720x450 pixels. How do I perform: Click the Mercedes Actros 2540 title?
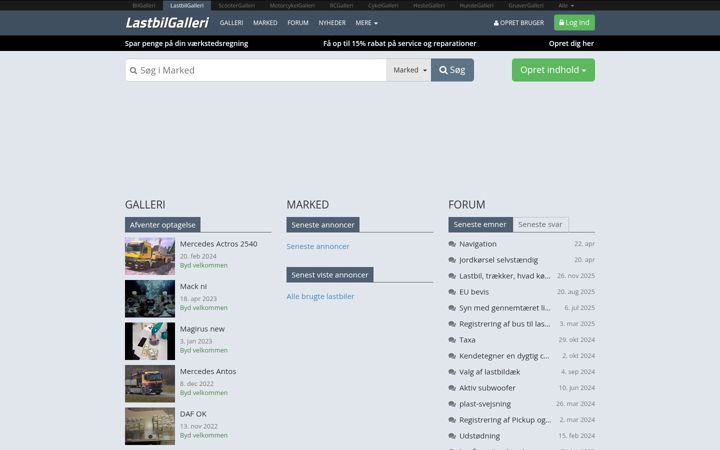point(219,244)
